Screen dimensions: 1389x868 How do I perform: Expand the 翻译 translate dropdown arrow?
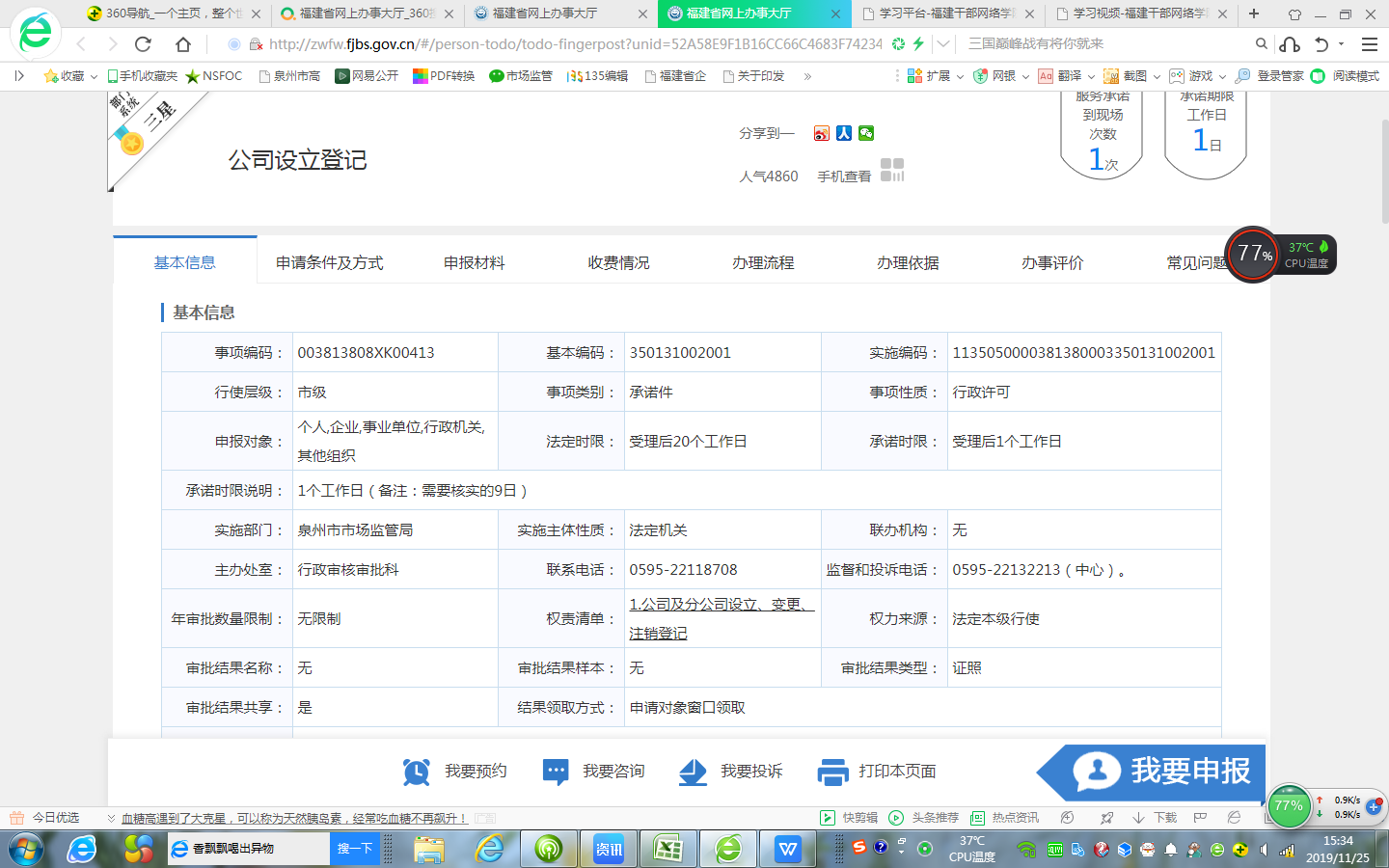pos(1091,76)
